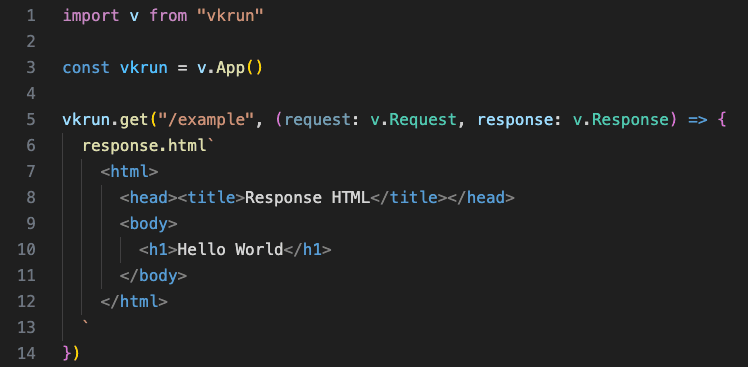Click the Response HTML title text

coord(307,198)
